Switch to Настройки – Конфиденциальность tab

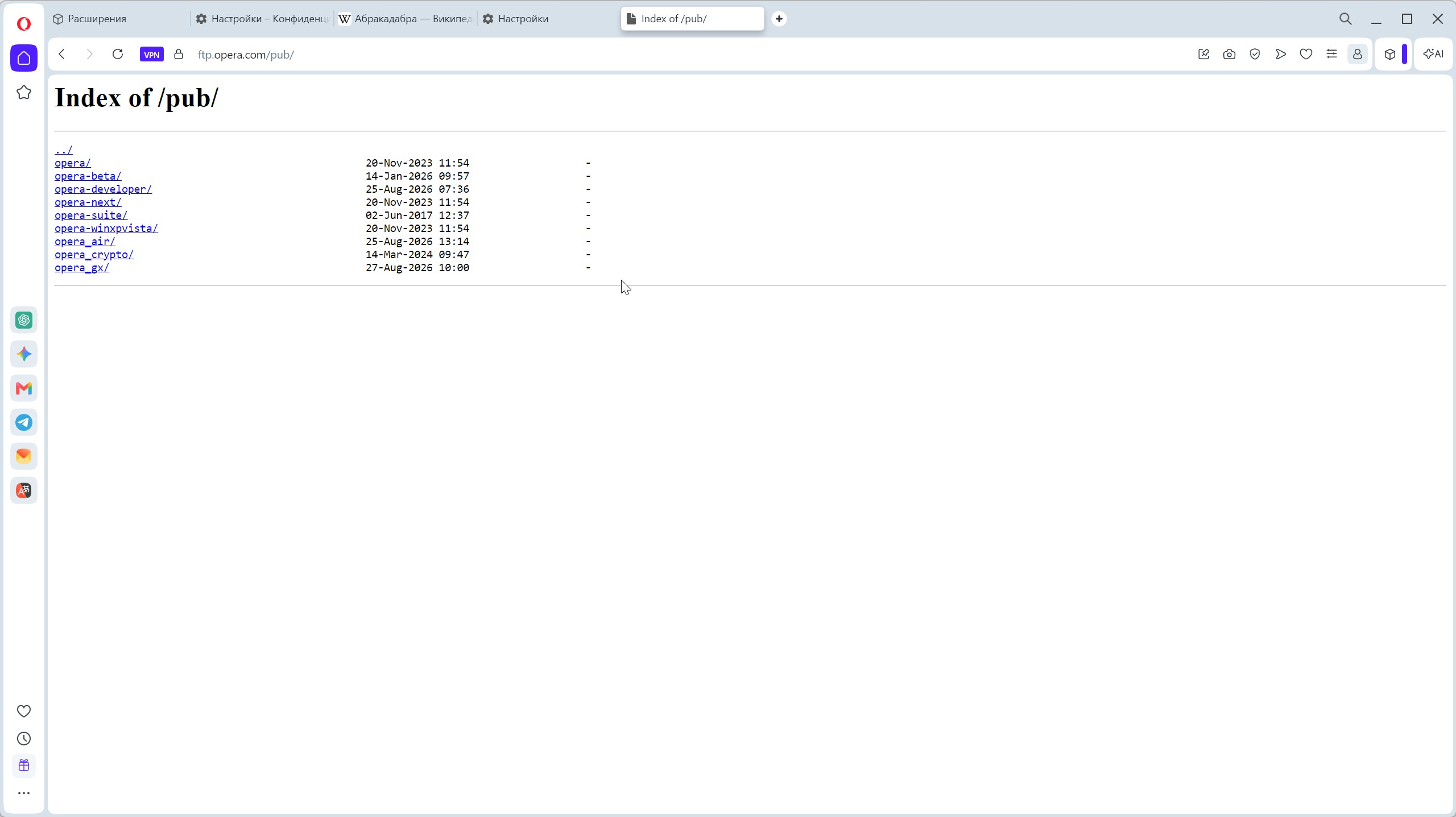tap(263, 19)
